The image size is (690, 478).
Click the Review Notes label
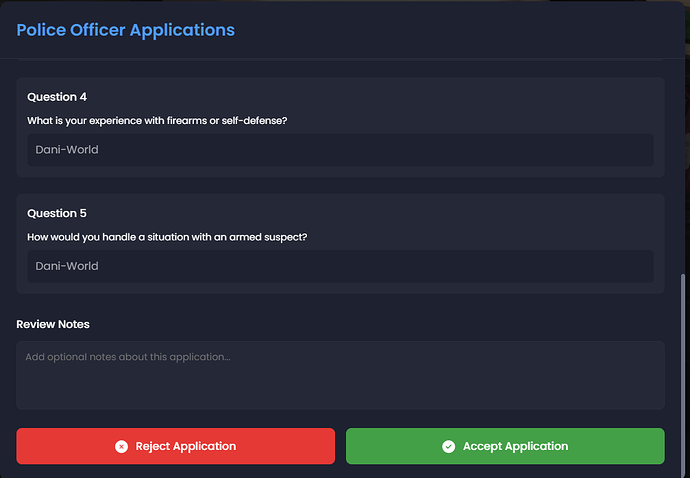53,324
